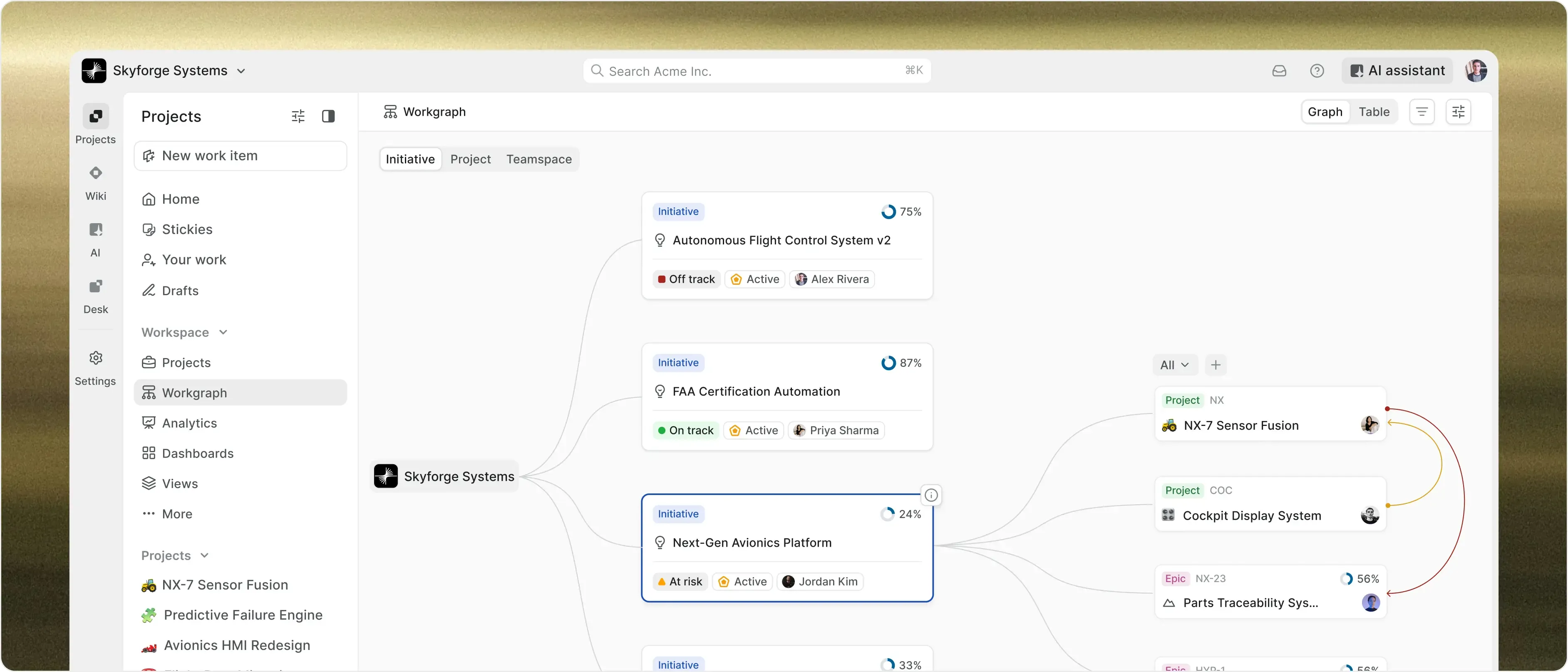Open the Wiki rail icon
Image resolution: width=1568 pixels, height=672 pixels.
pyautogui.click(x=96, y=173)
